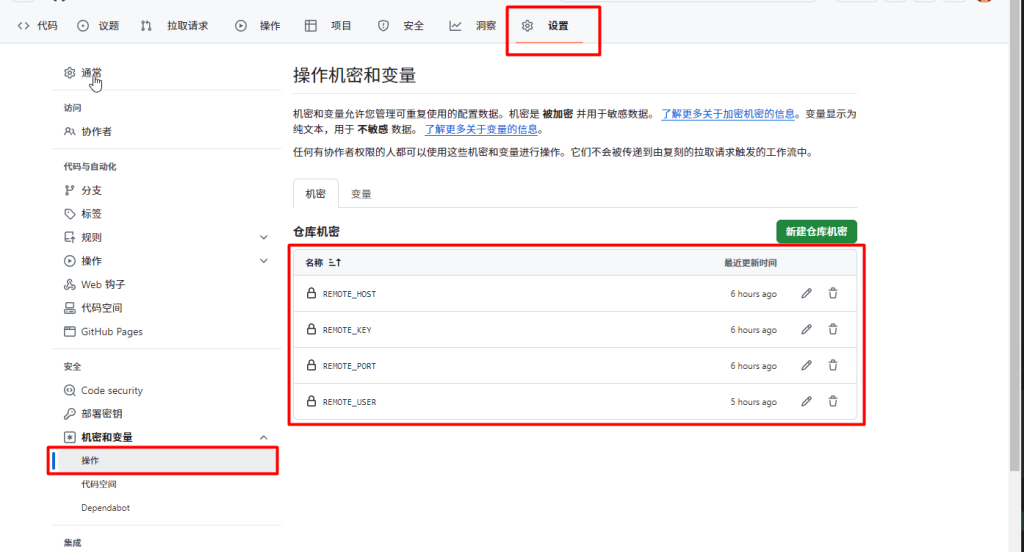Open the 了解更多关于加密机密的信息 link
Viewport: 1024px width, 552px height.
[x=728, y=115]
